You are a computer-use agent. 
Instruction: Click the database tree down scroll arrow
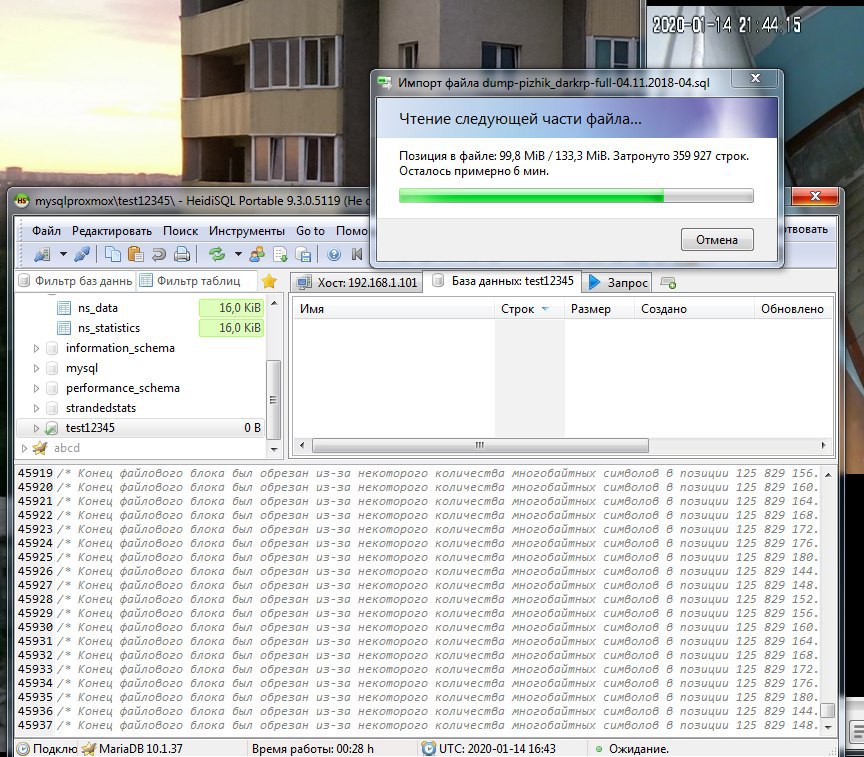tap(274, 450)
